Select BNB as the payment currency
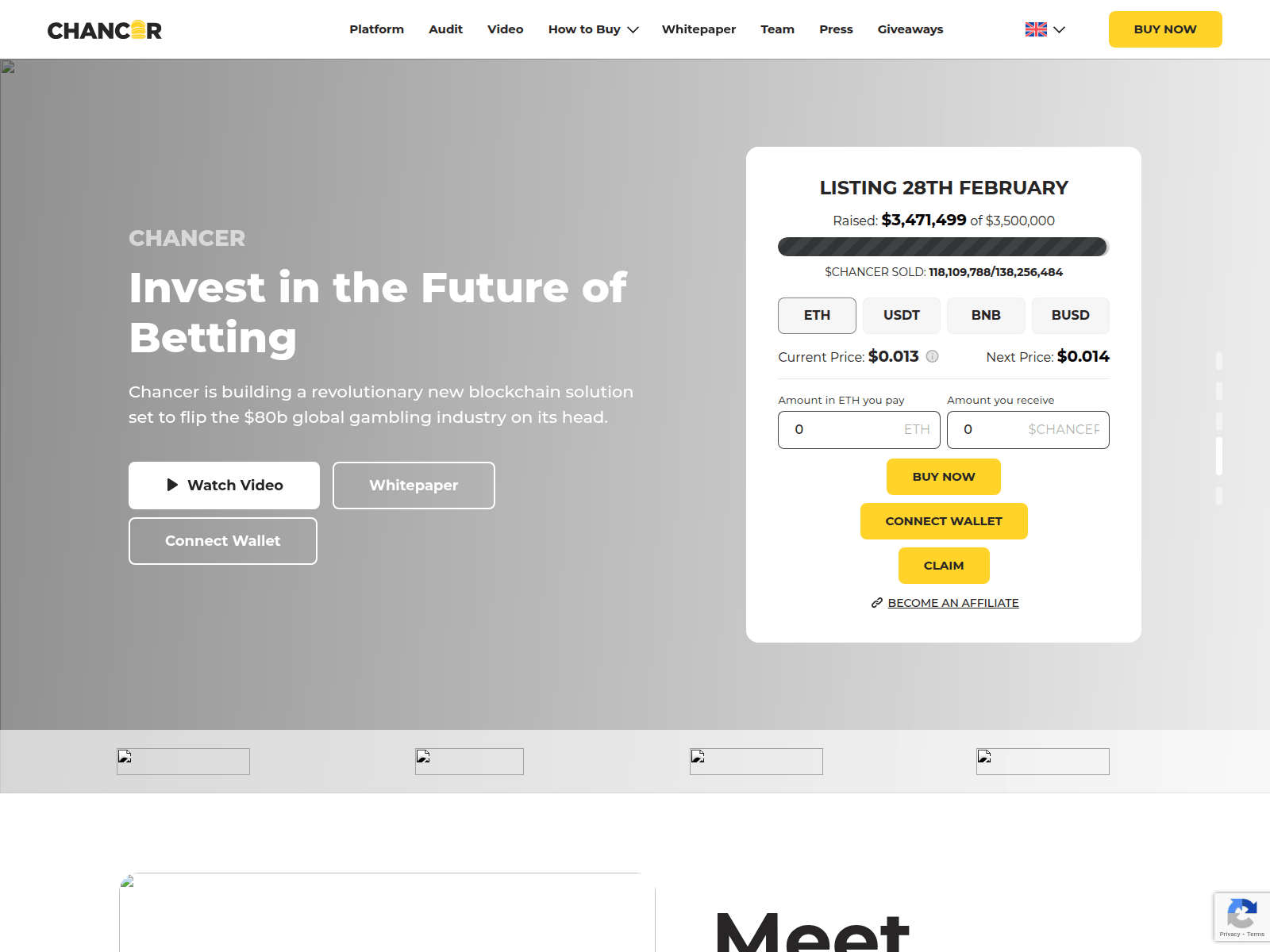 click(986, 315)
